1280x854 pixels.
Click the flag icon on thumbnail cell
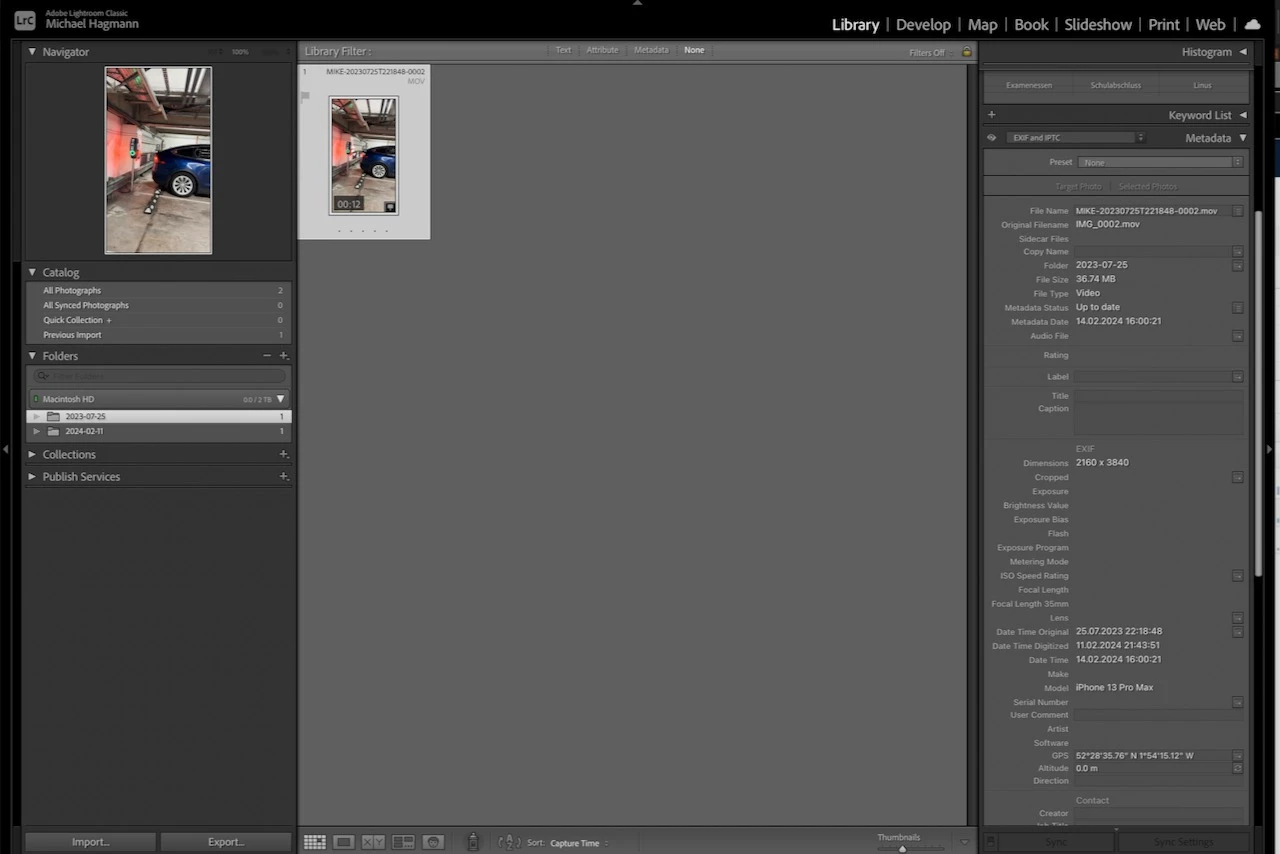tap(305, 96)
